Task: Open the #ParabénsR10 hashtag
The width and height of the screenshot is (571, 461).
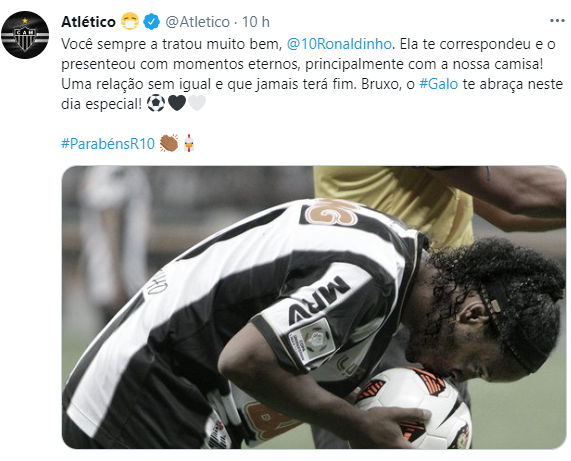Action: [108, 143]
